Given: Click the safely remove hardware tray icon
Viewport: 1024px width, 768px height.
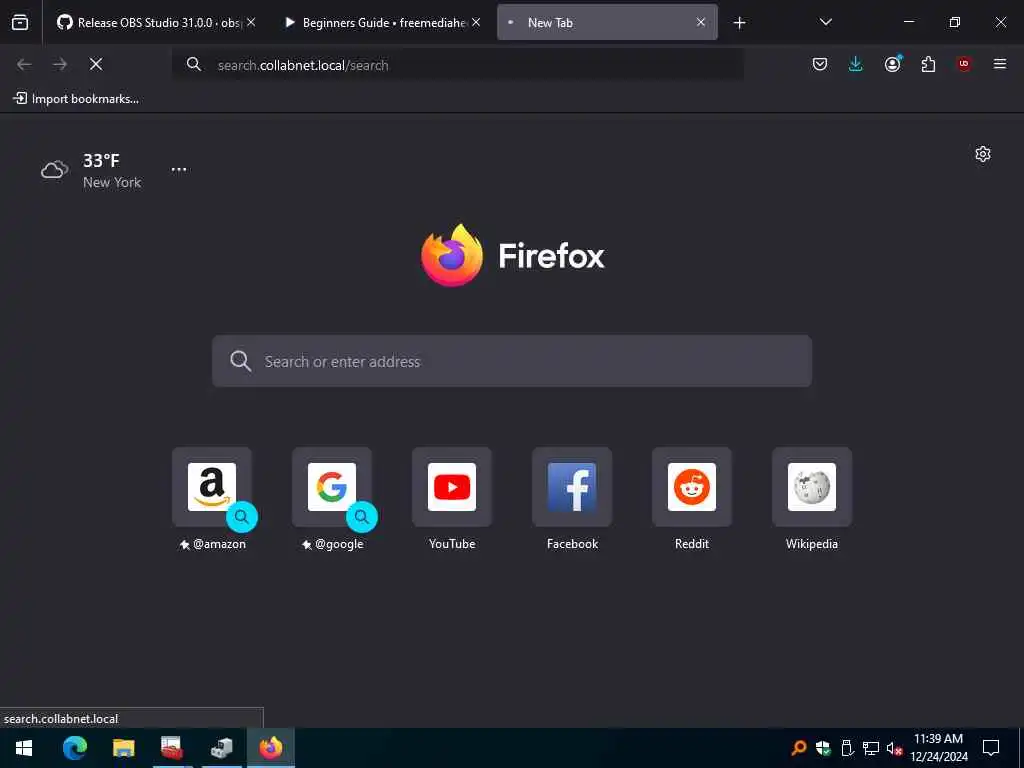Looking at the screenshot, I should [x=847, y=748].
